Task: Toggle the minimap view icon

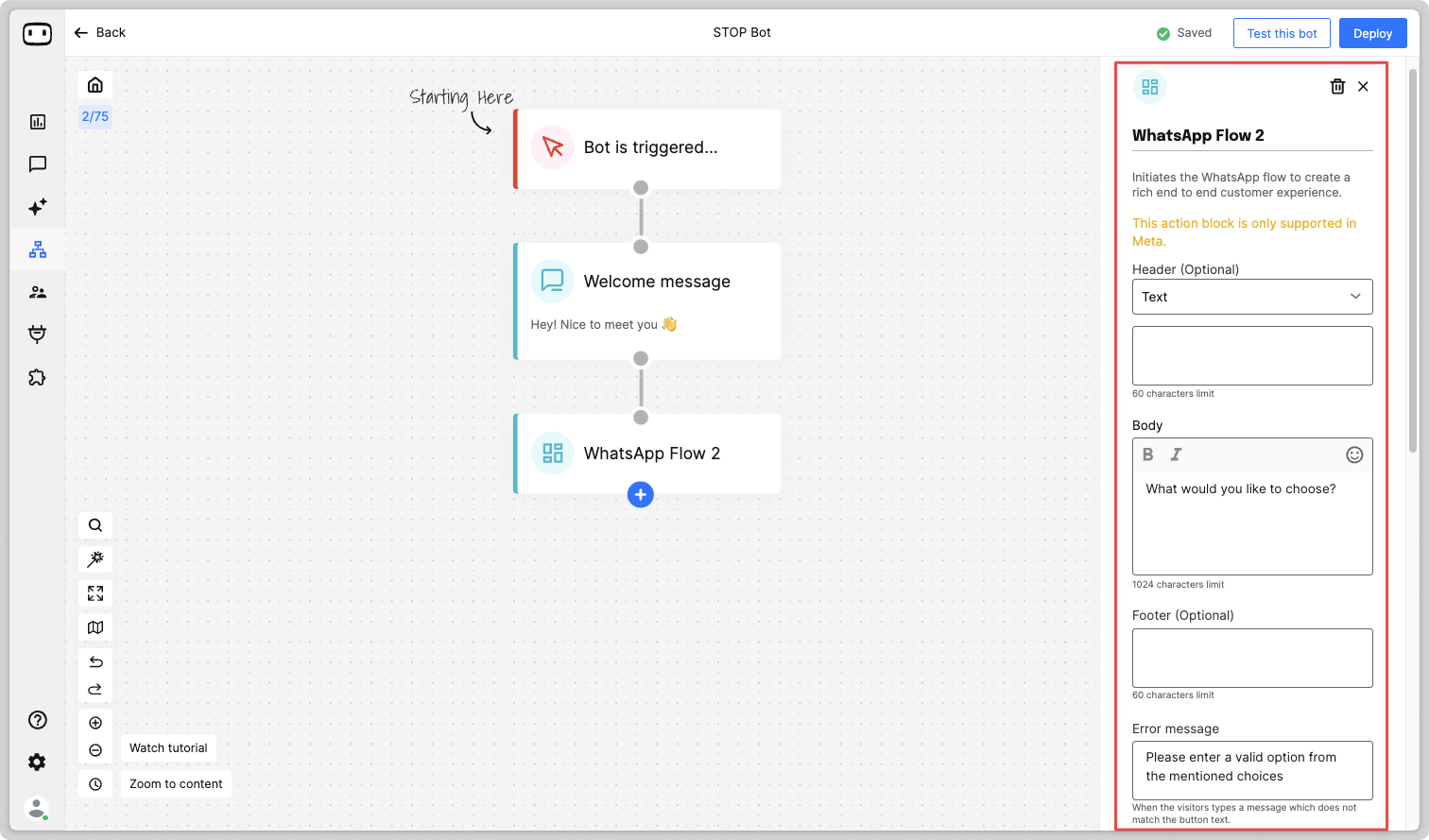Action: click(x=95, y=627)
